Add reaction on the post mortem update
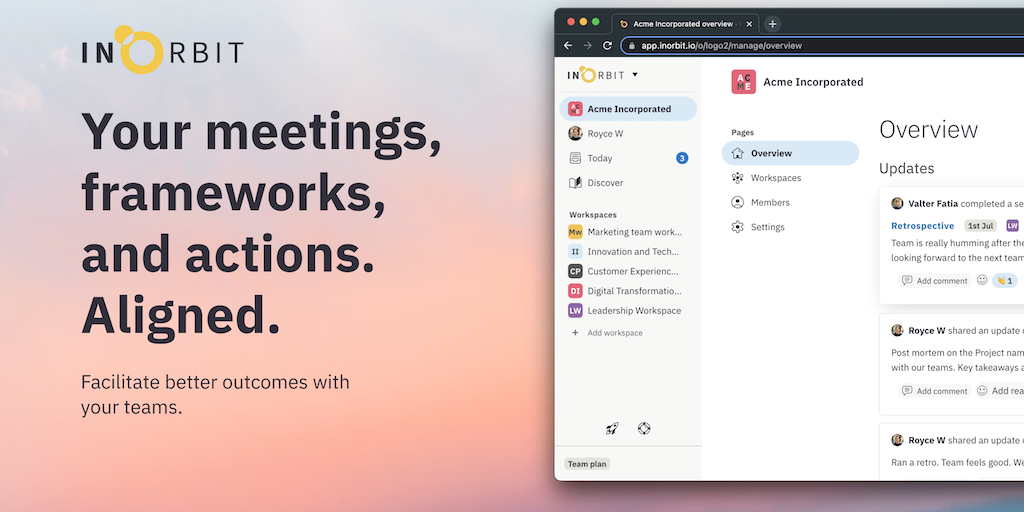 point(1000,391)
